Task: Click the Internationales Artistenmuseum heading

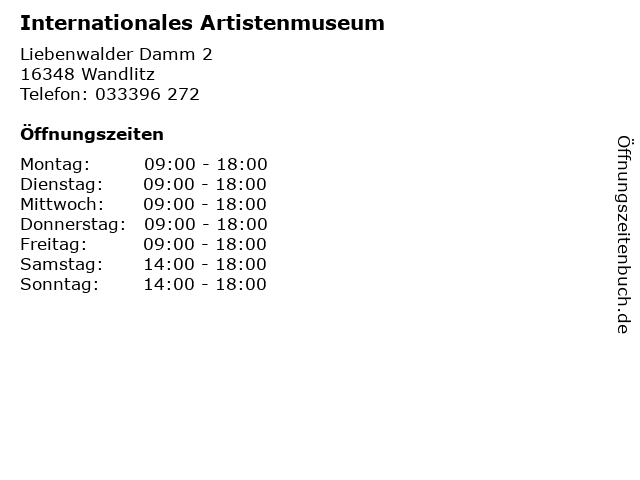Action: point(202,23)
